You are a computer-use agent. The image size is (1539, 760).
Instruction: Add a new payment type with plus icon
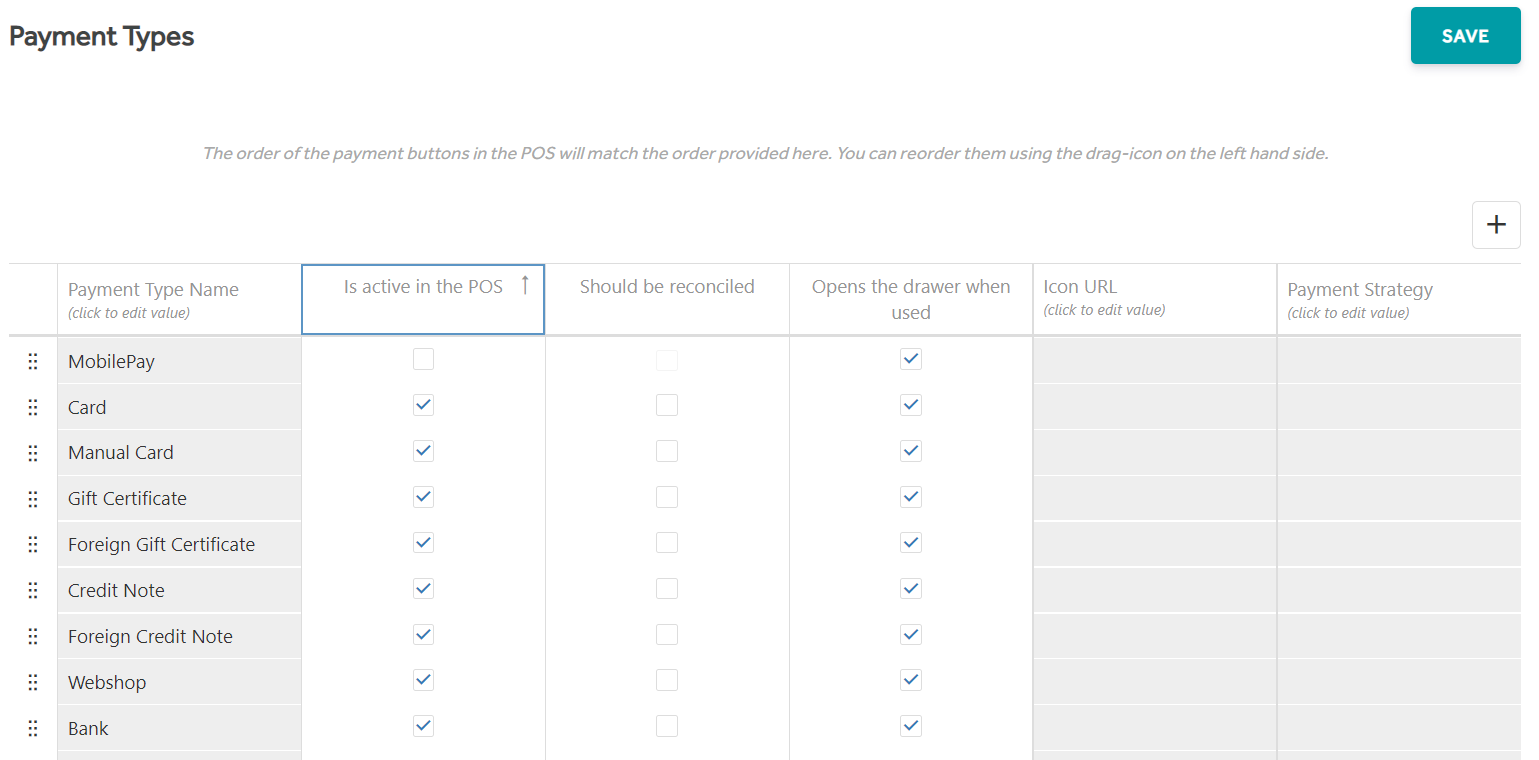[x=1496, y=225]
